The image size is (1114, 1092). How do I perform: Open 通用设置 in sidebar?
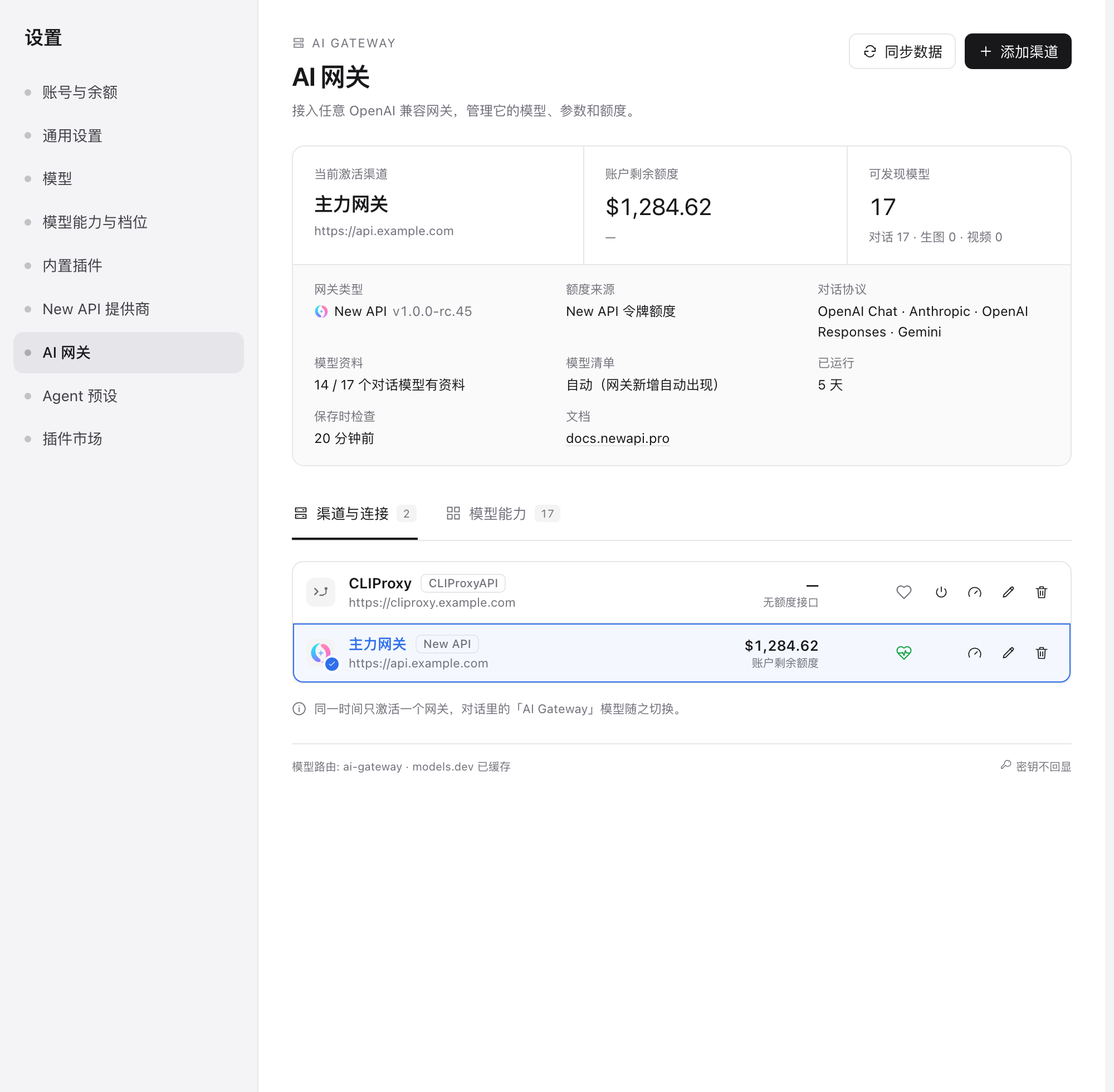[x=129, y=136]
